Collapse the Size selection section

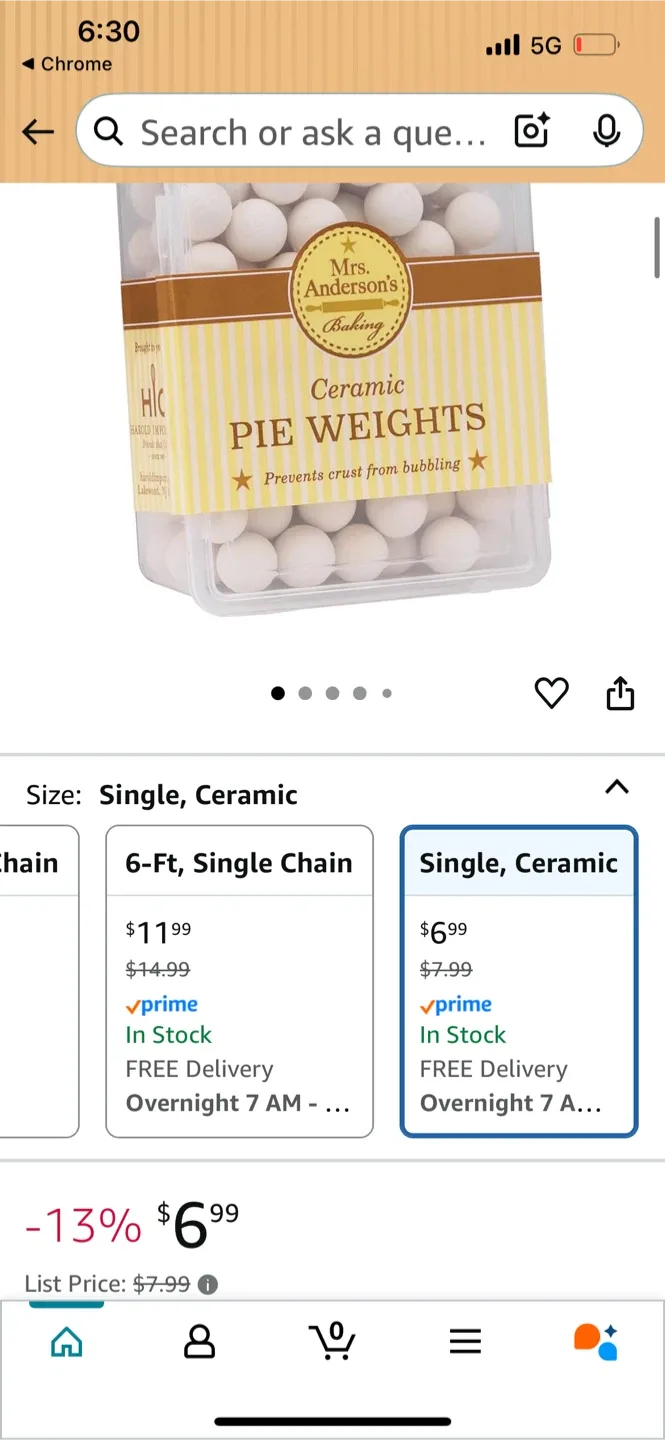tap(616, 788)
